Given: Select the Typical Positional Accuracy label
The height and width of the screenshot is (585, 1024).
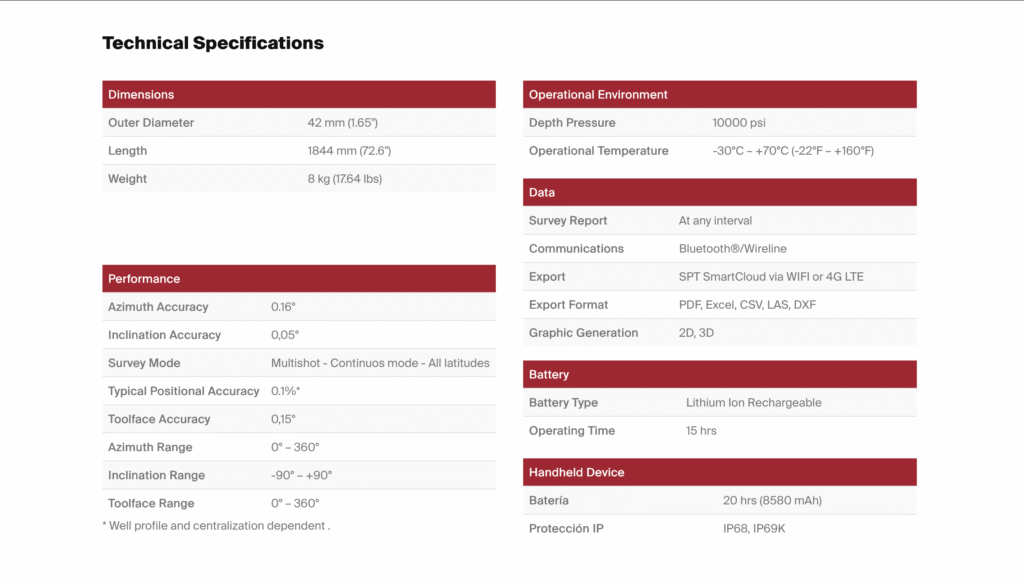Looking at the screenshot, I should pyautogui.click(x=184, y=391).
